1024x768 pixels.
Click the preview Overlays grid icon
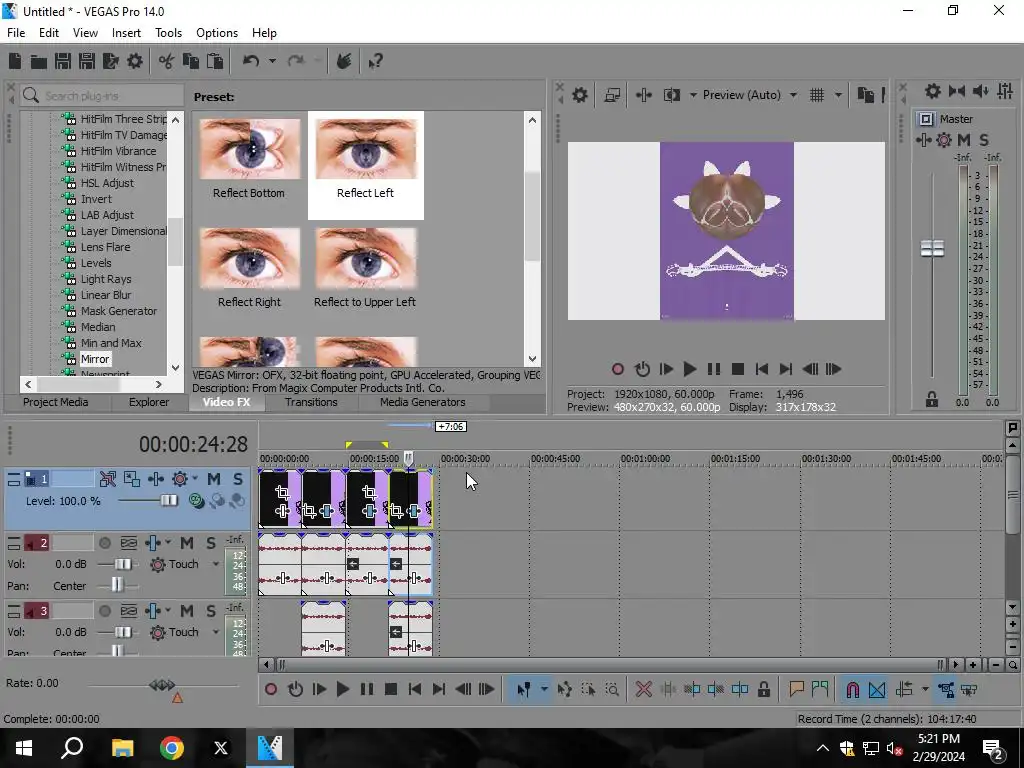817,95
